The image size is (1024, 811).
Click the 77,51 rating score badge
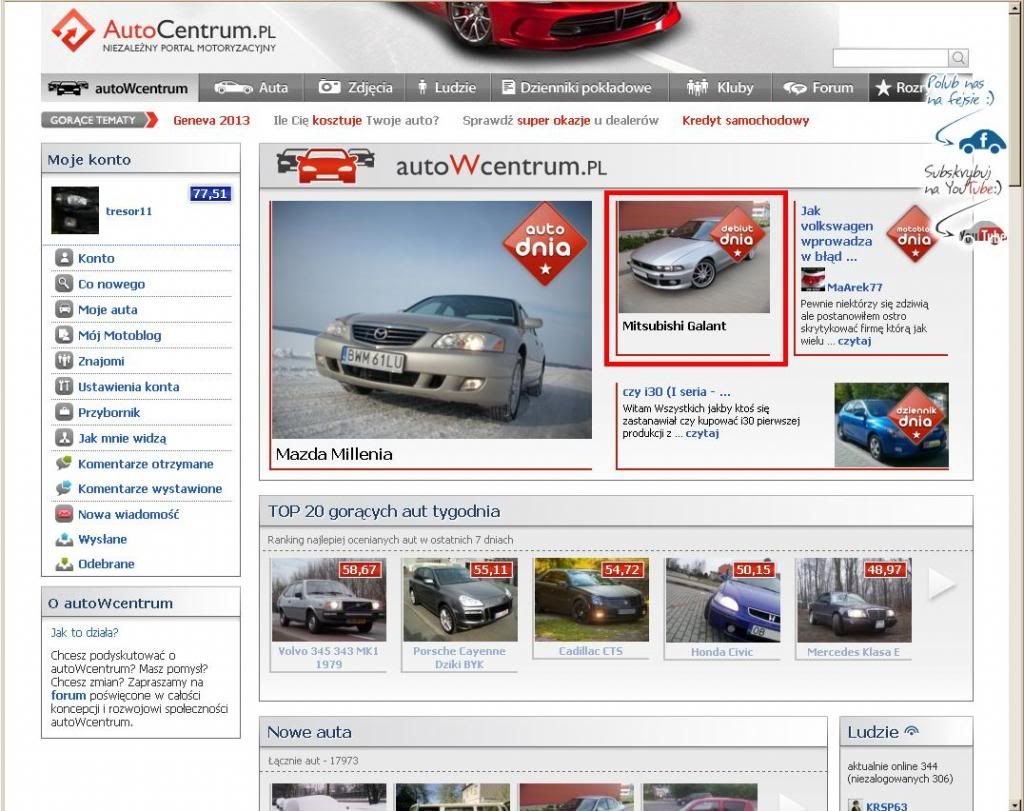click(x=210, y=193)
